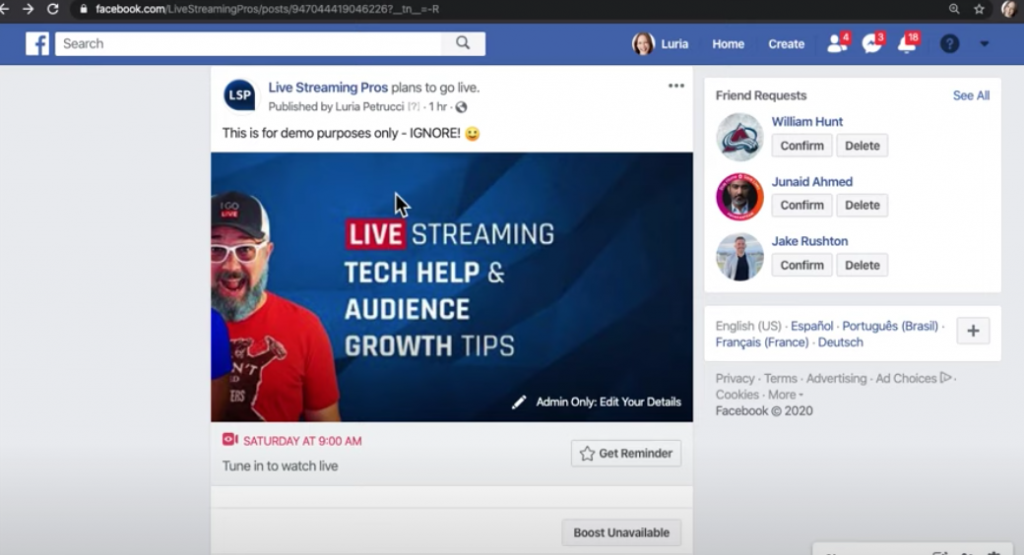Screen dimensions: 1024x555
Task: Switch language to Português (Brasil)
Action: point(890,326)
